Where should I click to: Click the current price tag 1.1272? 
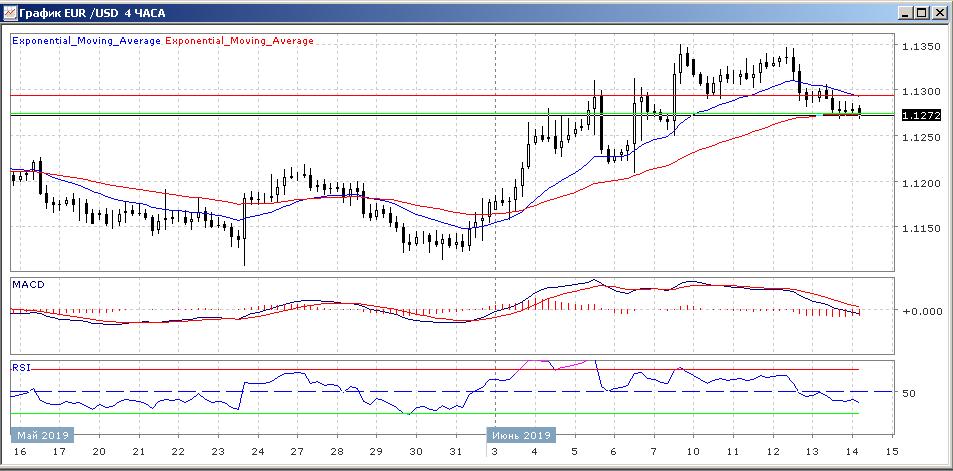[921, 115]
